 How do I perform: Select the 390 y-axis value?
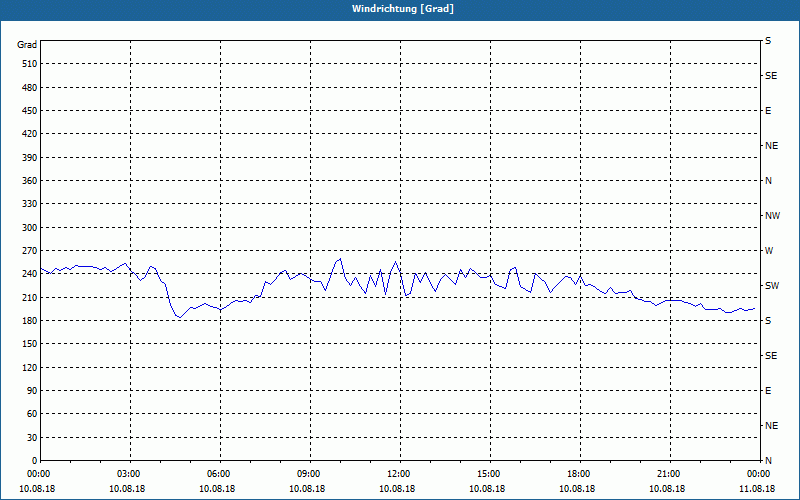pos(29,158)
